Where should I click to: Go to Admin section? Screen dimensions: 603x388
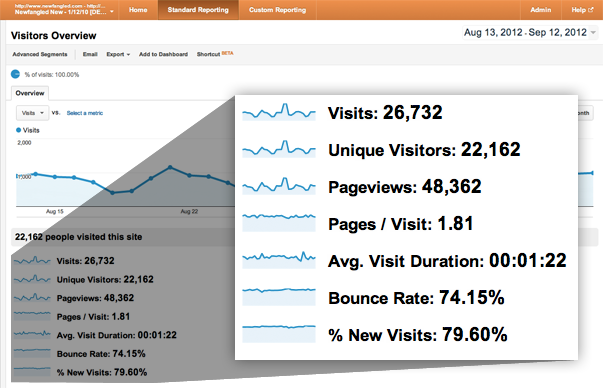pos(540,10)
